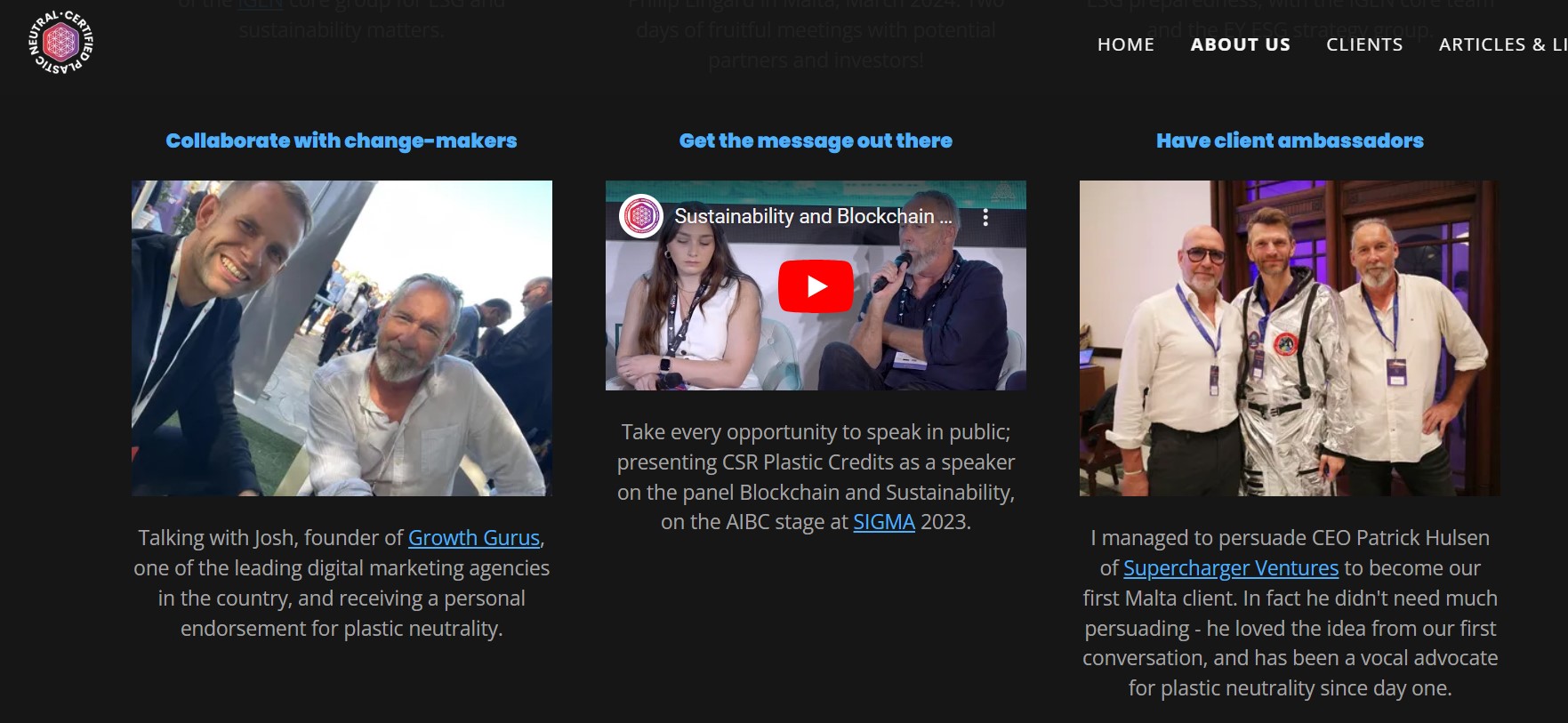Open the ARTICLES & LI... menu item

click(x=1503, y=44)
